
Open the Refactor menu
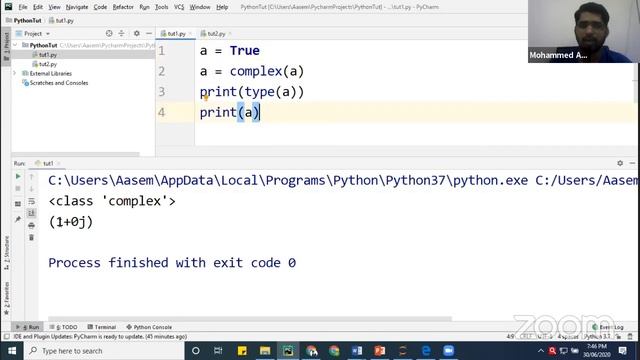[123, 7]
